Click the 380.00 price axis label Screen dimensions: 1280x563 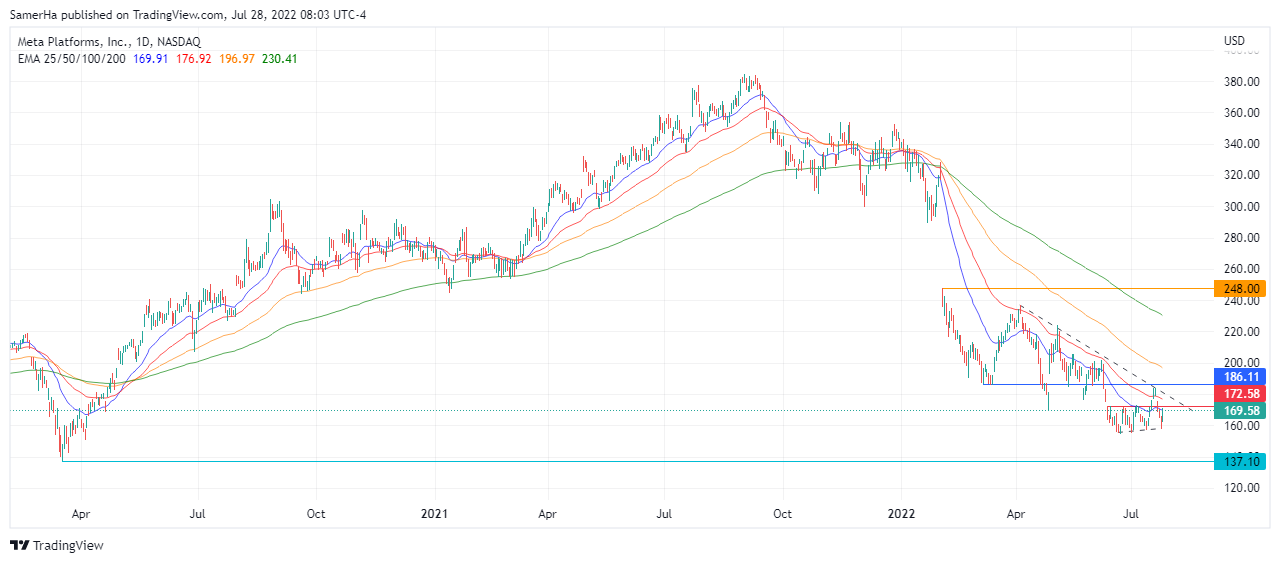click(x=1240, y=82)
